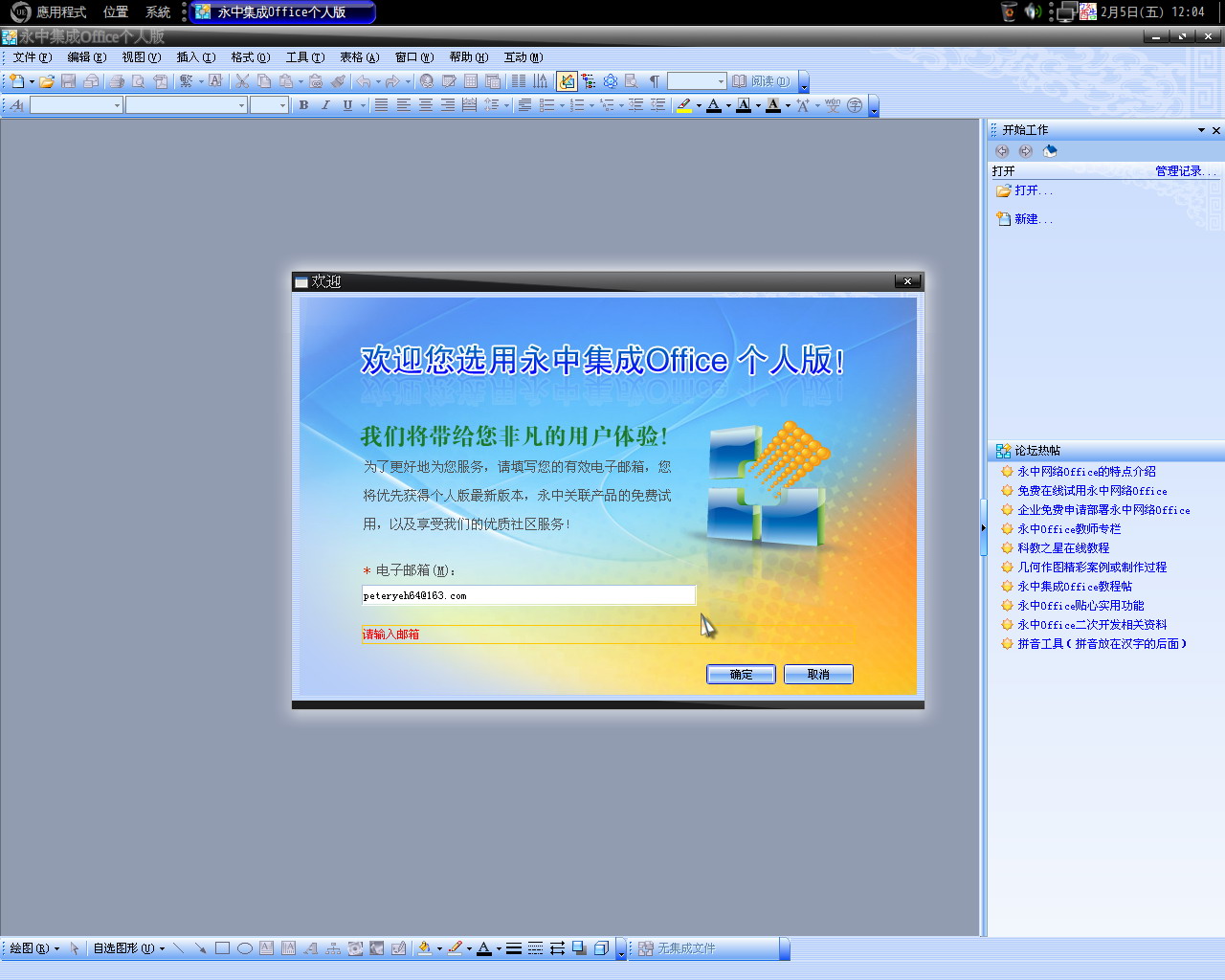Click the yellow Highlight color marker
Viewport: 1225px width, 980px height.
[x=684, y=105]
